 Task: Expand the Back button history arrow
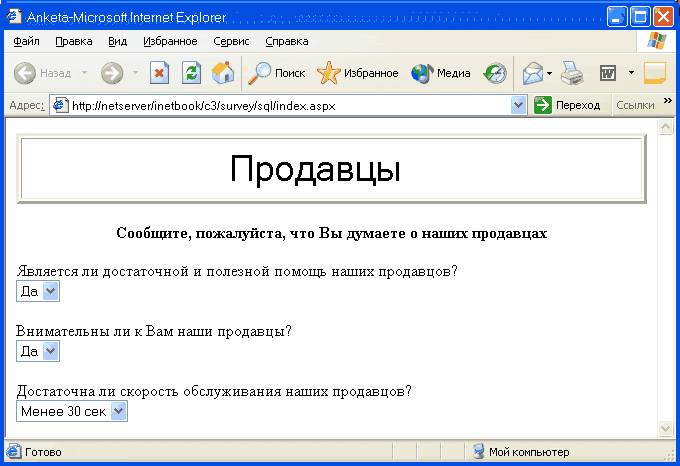[85, 72]
